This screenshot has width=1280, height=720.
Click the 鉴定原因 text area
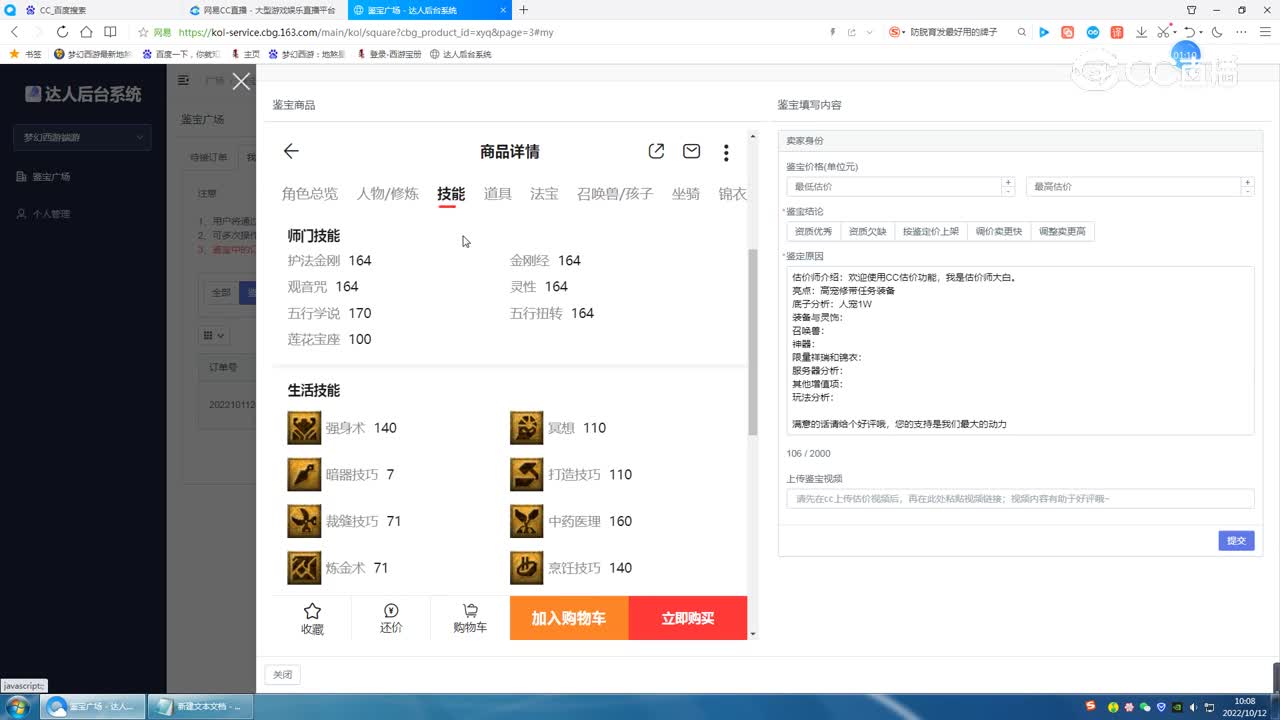pos(1020,351)
